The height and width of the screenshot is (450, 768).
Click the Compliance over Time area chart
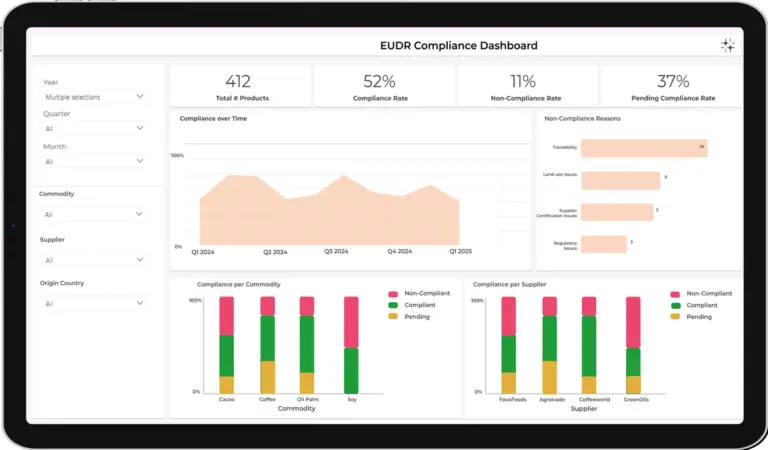click(x=330, y=210)
